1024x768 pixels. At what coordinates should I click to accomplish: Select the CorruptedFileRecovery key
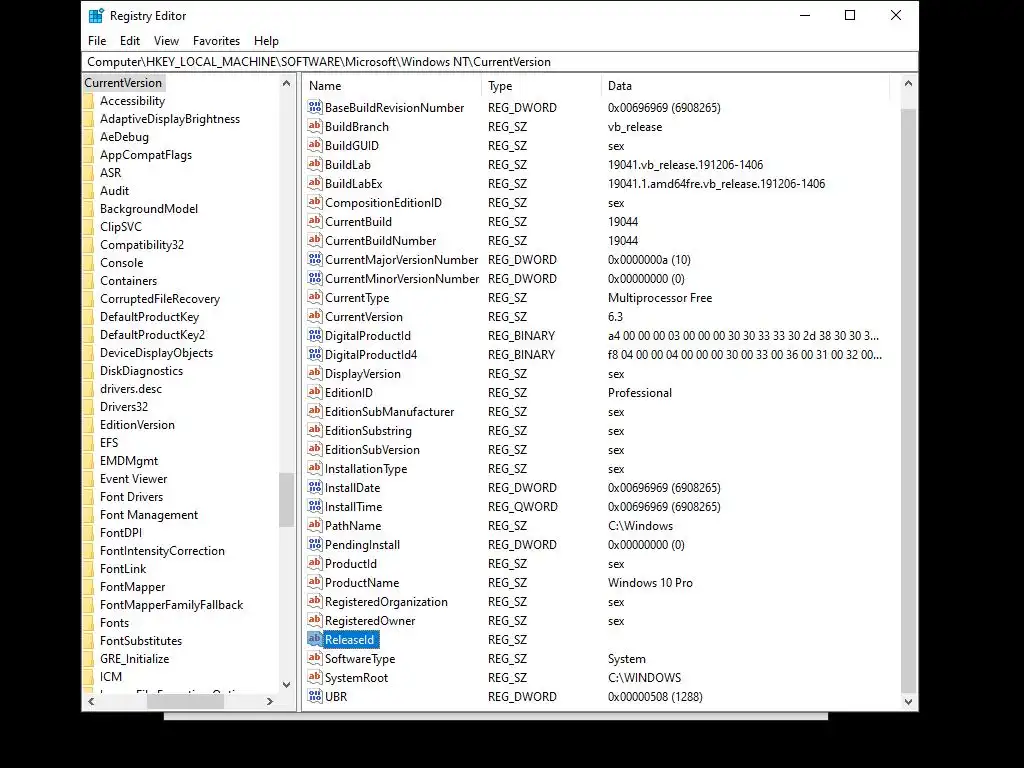click(160, 299)
